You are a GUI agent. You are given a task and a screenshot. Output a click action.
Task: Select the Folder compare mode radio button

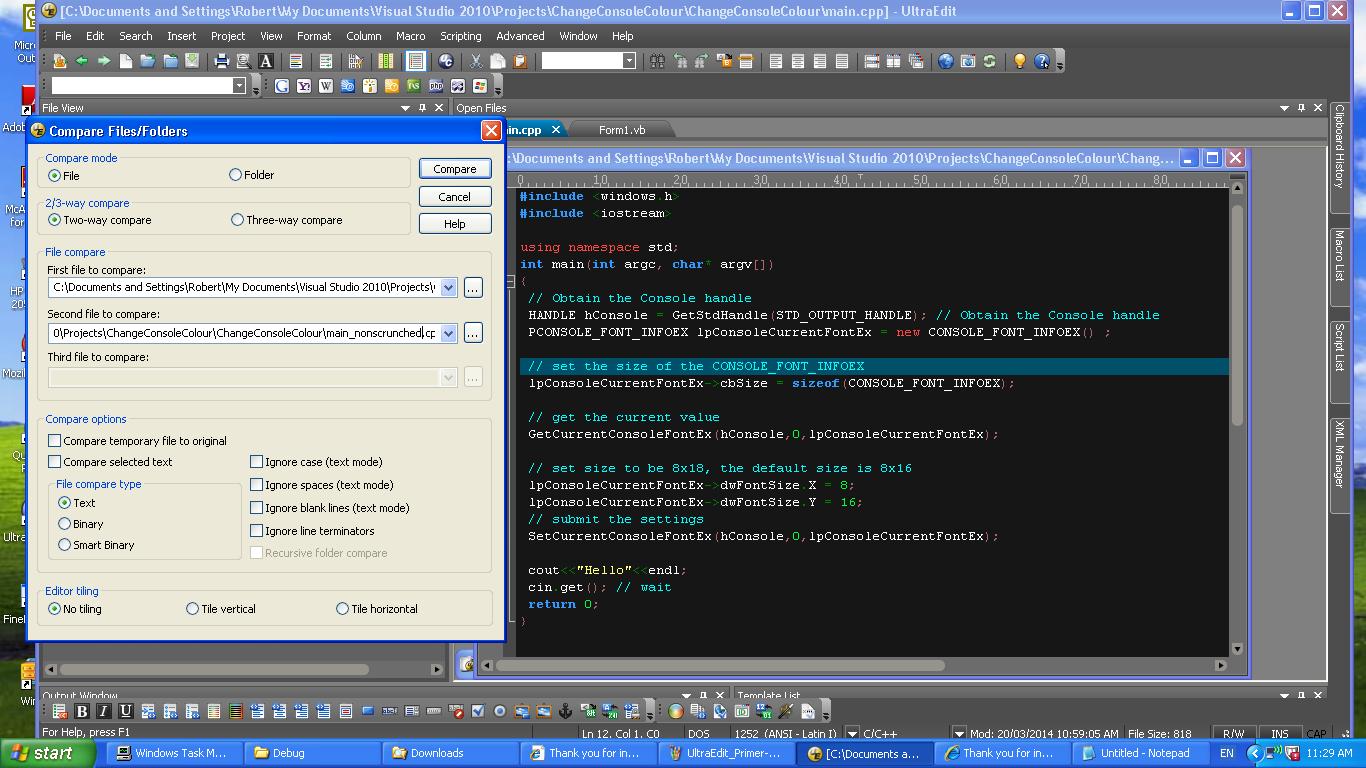(236, 175)
